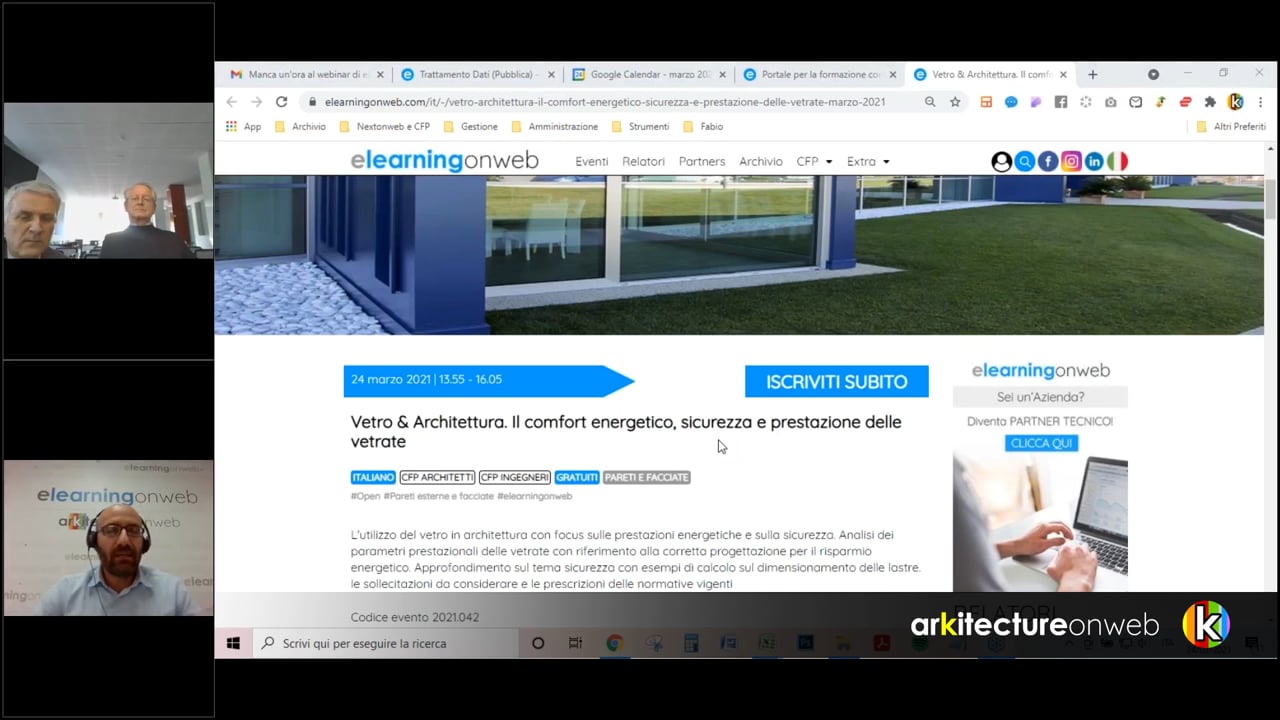Image resolution: width=1280 pixels, height=720 pixels.
Task: Select the PARETI E FACCIATE tag
Action: [x=647, y=477]
